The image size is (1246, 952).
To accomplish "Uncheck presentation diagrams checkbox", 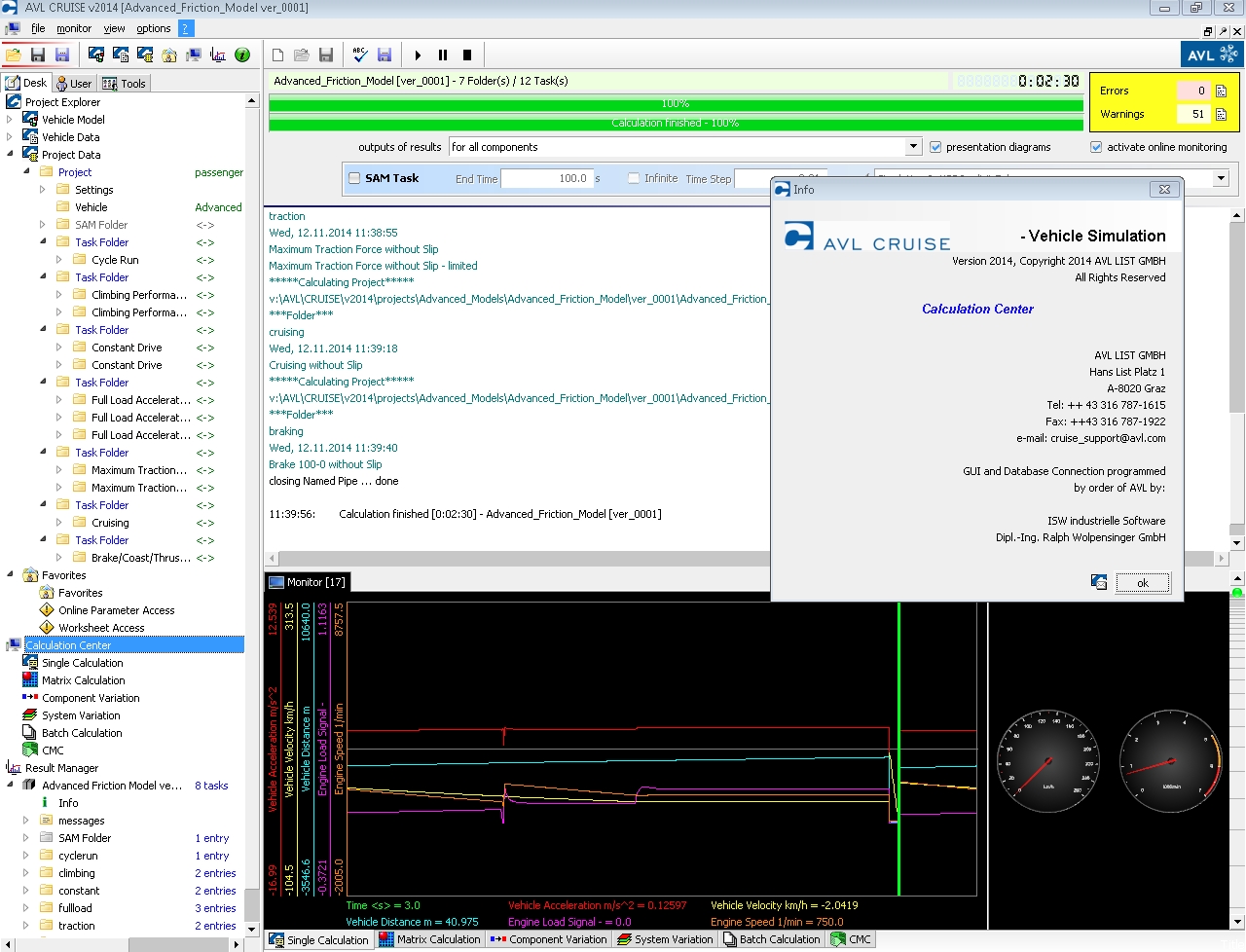I will [x=935, y=147].
